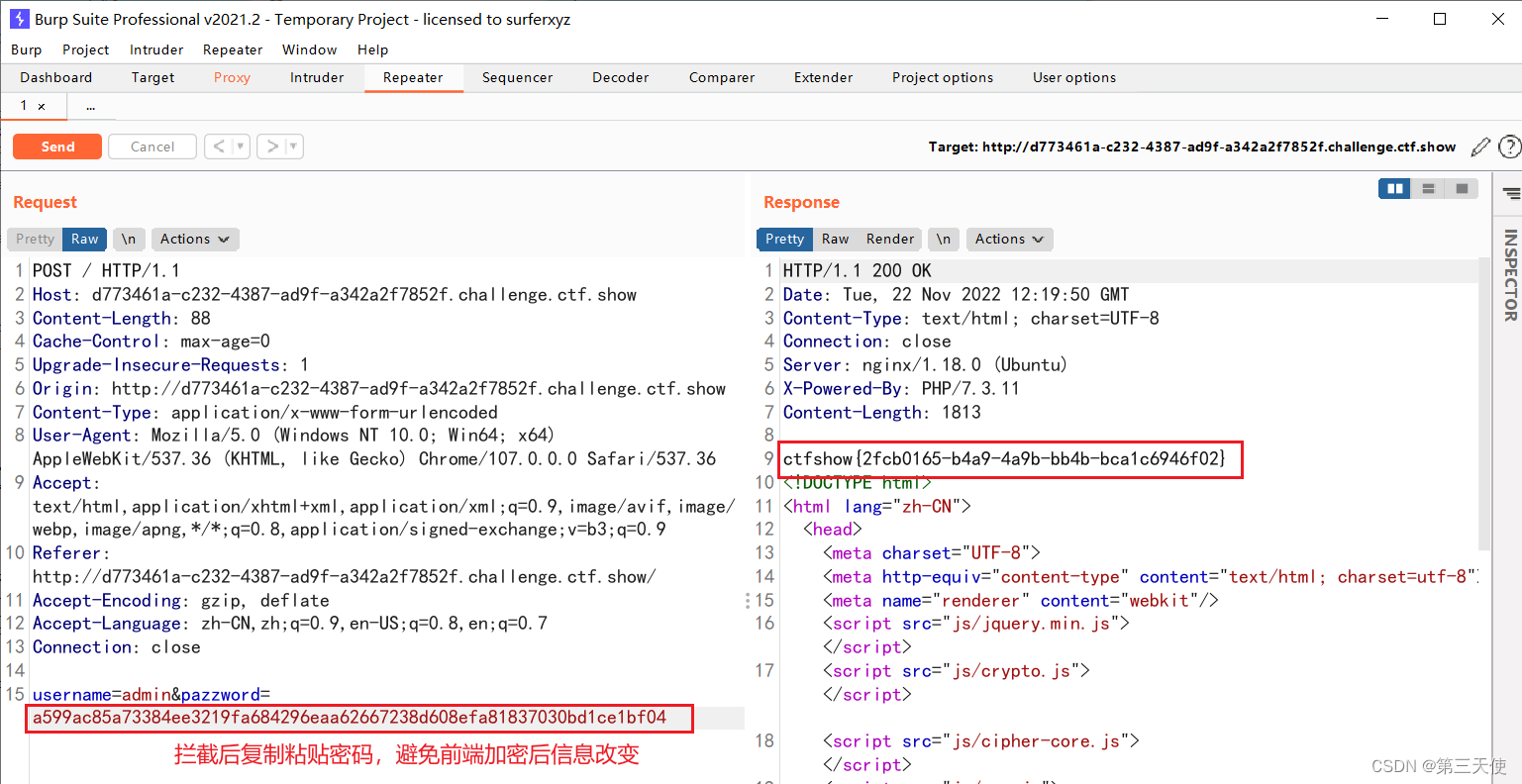
Task: Open request Actions dropdown
Action: (x=195, y=239)
